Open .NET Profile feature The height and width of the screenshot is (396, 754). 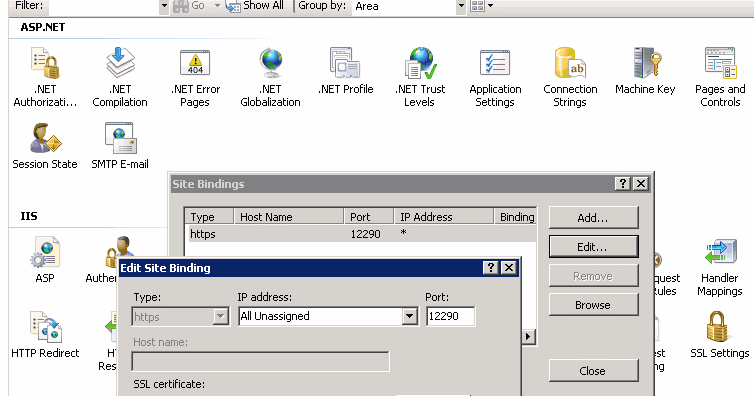tap(345, 71)
